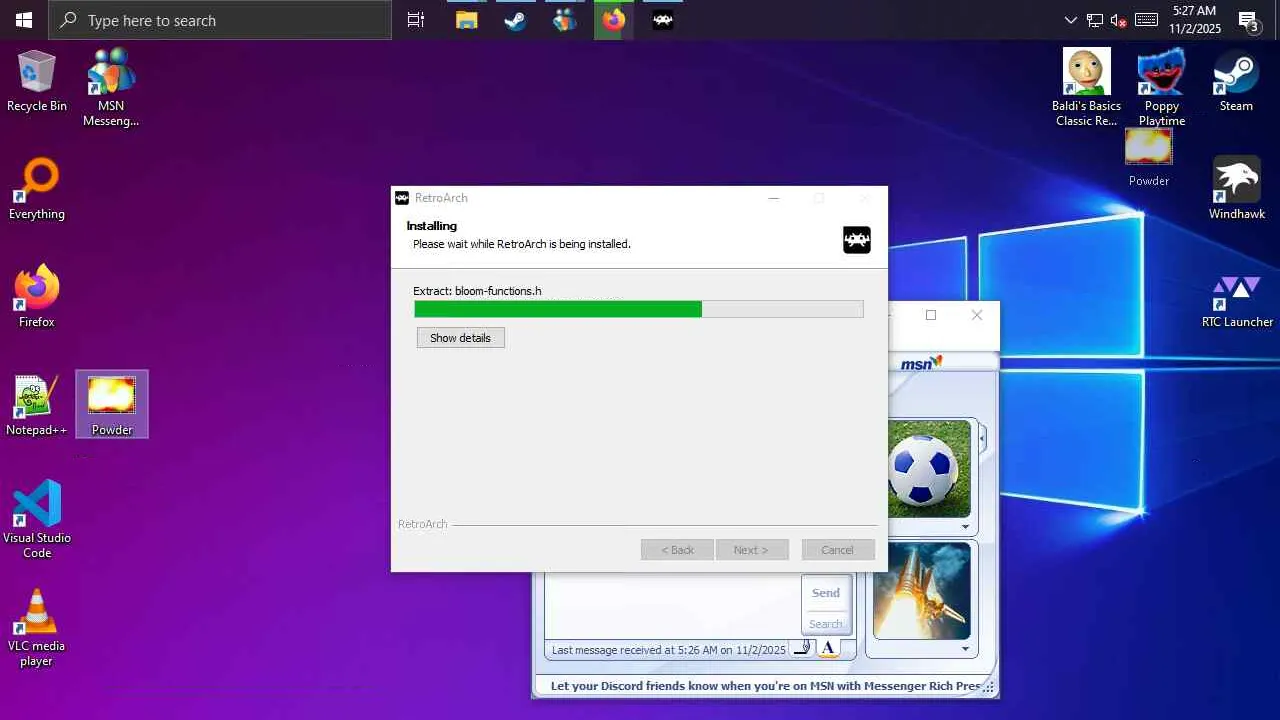Open the taskbar clock showing 5:27 AM

pyautogui.click(x=1194, y=20)
